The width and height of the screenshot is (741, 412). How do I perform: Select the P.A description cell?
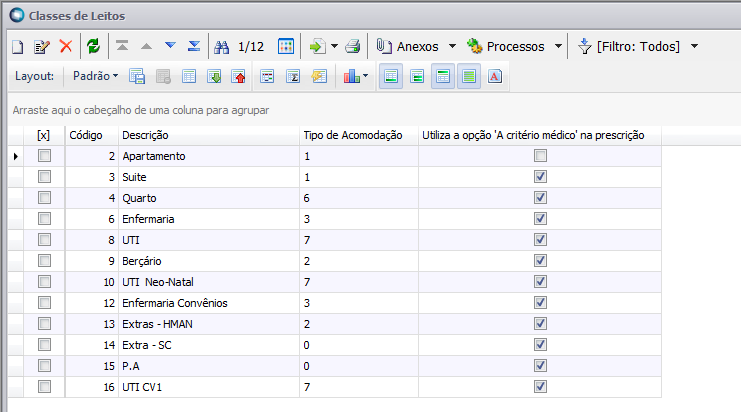pyautogui.click(x=209, y=366)
